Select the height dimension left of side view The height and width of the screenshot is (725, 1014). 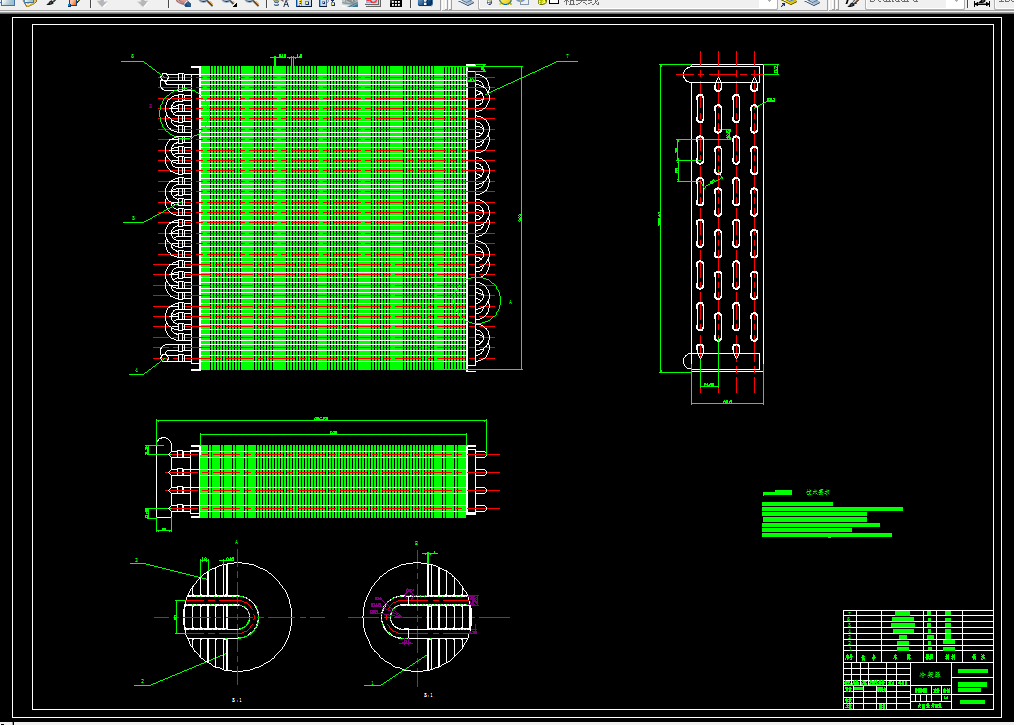click(x=659, y=218)
